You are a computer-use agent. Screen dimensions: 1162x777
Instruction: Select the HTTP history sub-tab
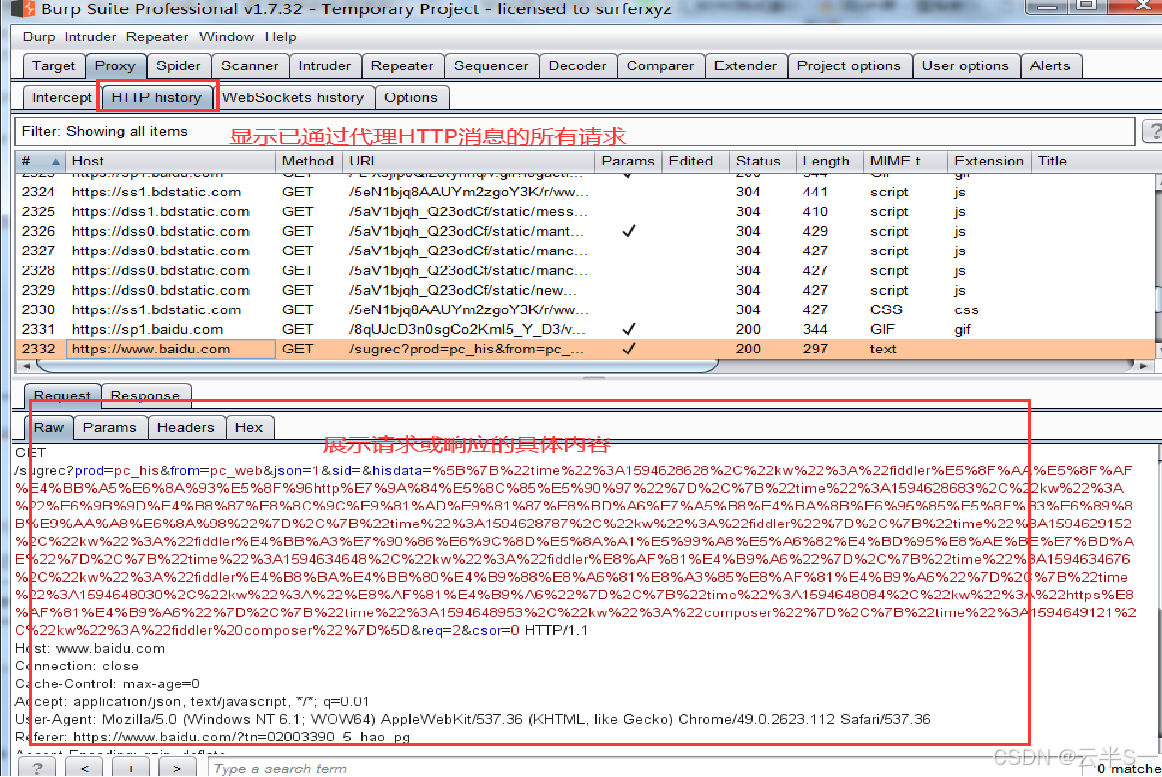tap(156, 97)
